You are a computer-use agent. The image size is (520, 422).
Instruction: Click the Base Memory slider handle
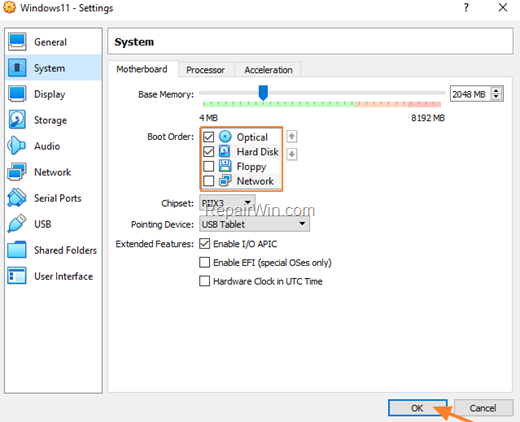(x=263, y=93)
